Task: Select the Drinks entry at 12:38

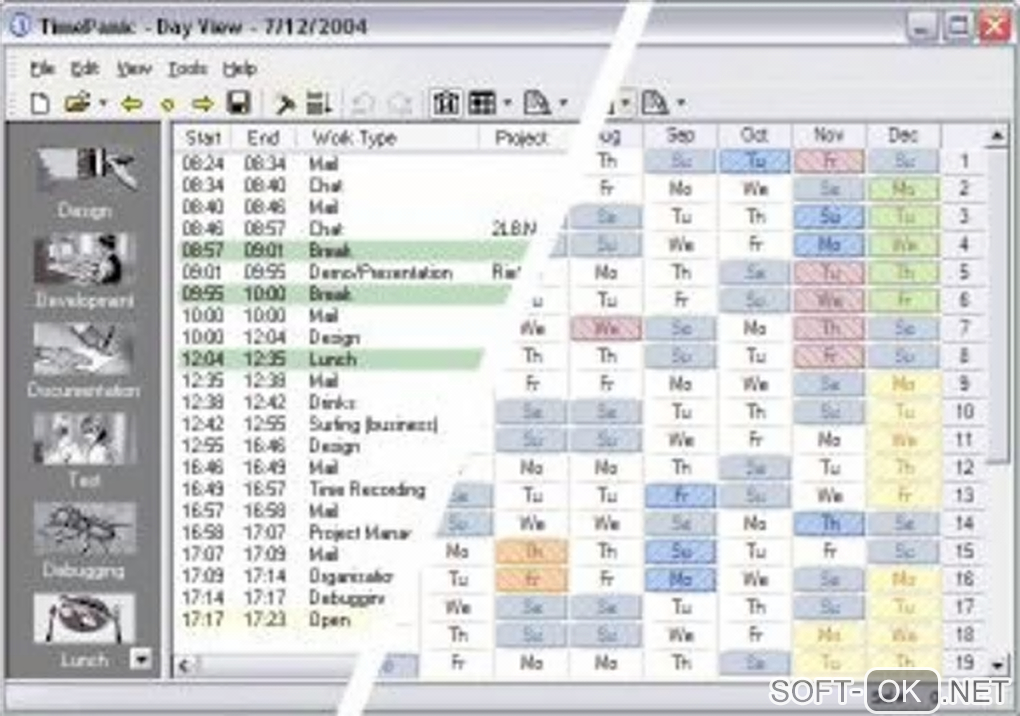Action: tap(325, 403)
